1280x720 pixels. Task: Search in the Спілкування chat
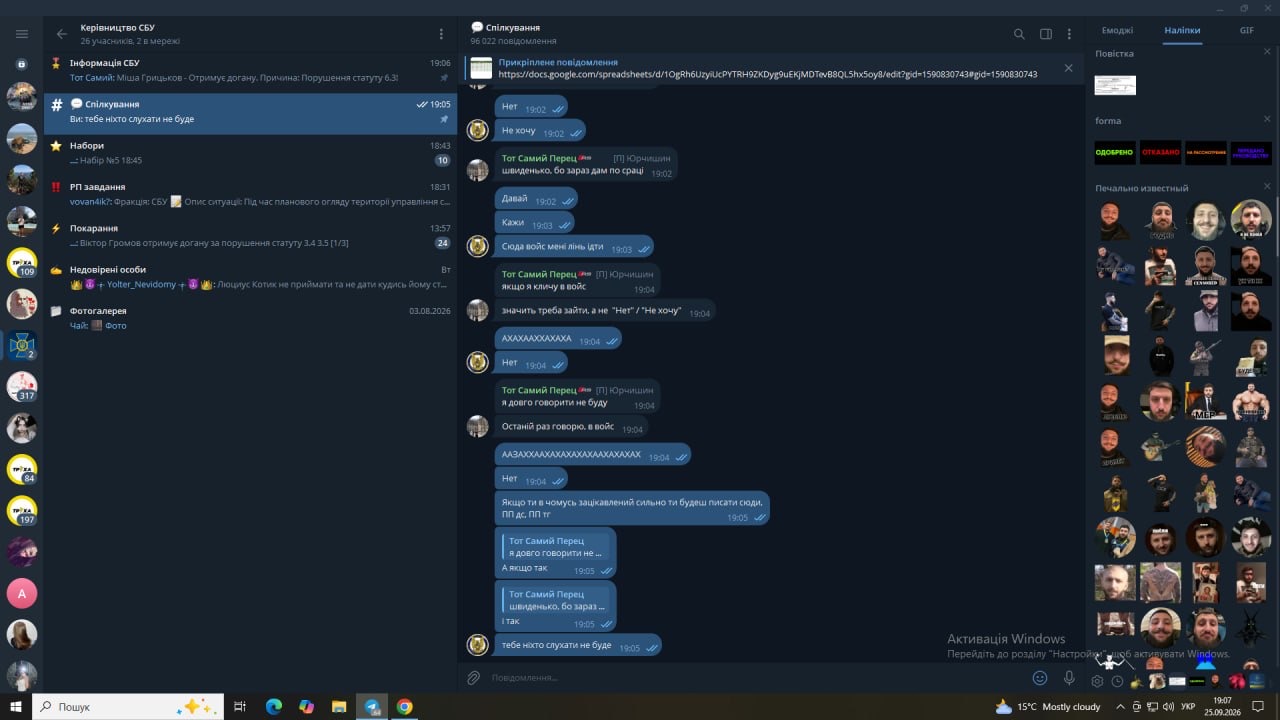click(1019, 34)
